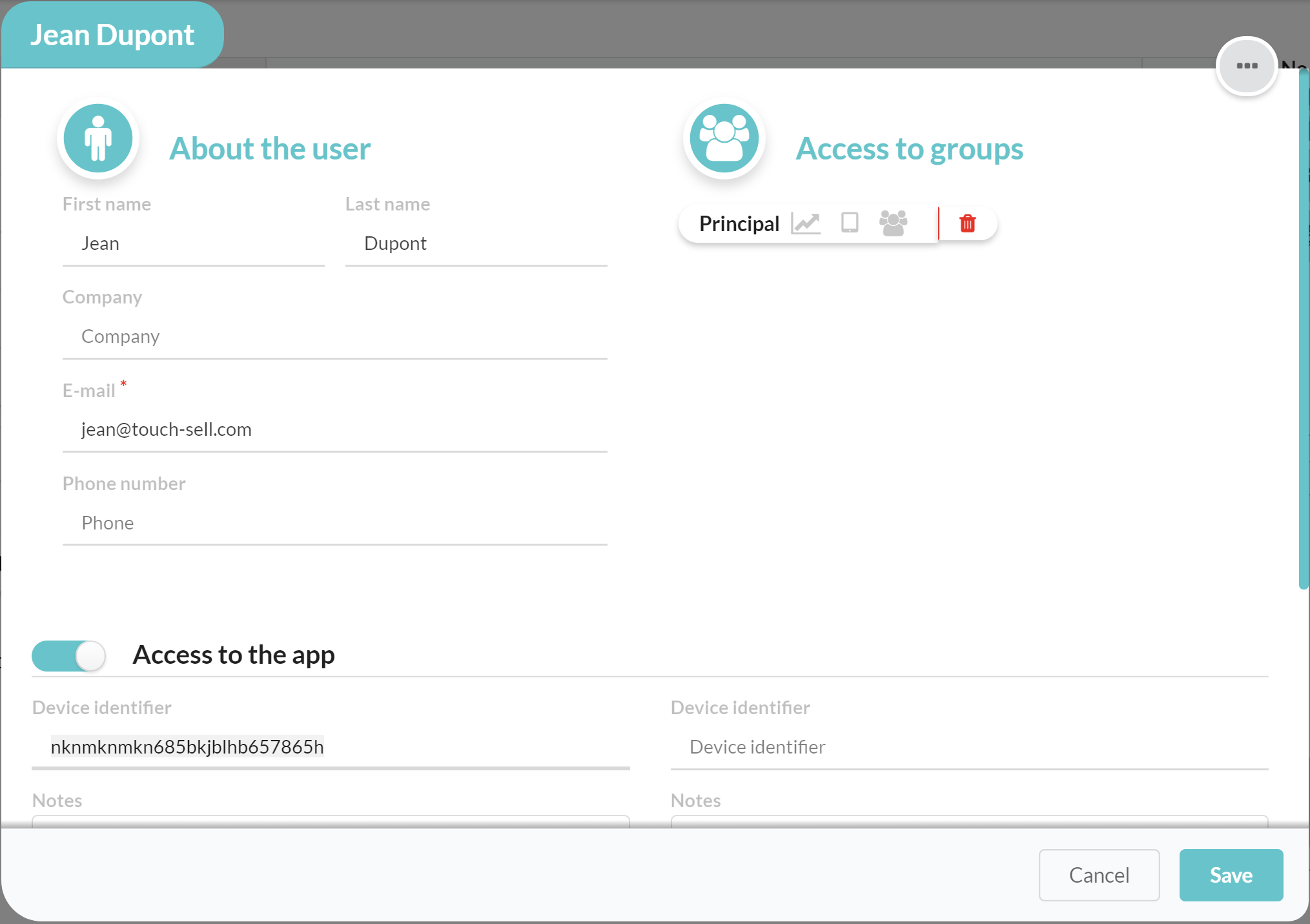Delete the Principal group with trash icon
Image resolution: width=1310 pixels, height=924 pixels.
coord(967,223)
